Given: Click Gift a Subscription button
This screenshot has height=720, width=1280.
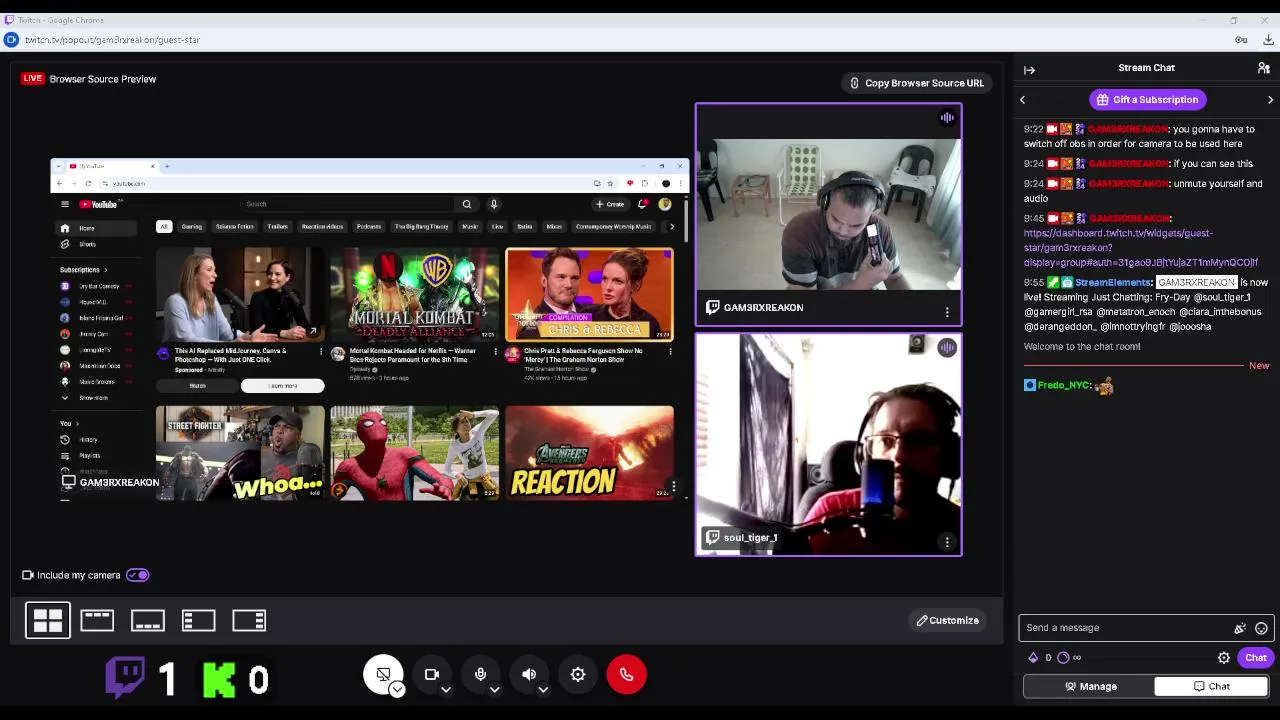Looking at the screenshot, I should tap(1146, 100).
